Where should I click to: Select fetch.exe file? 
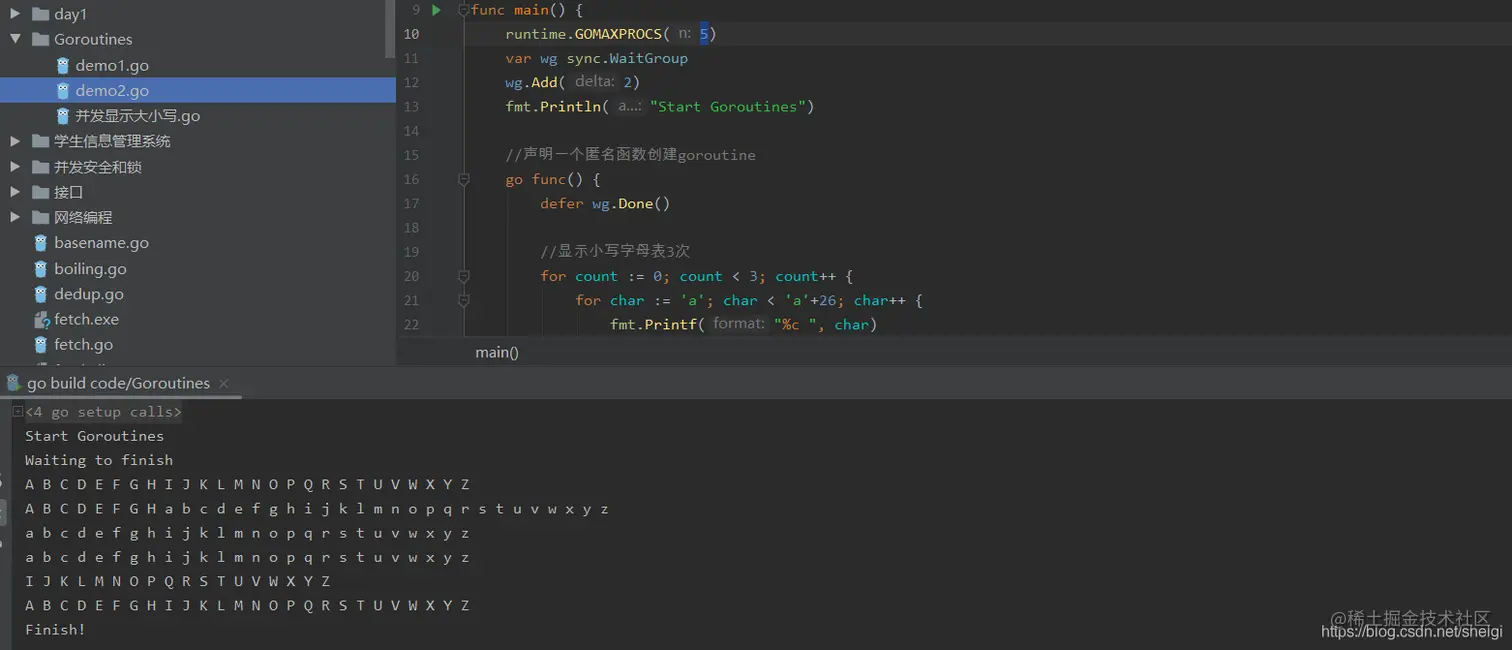click(x=86, y=319)
